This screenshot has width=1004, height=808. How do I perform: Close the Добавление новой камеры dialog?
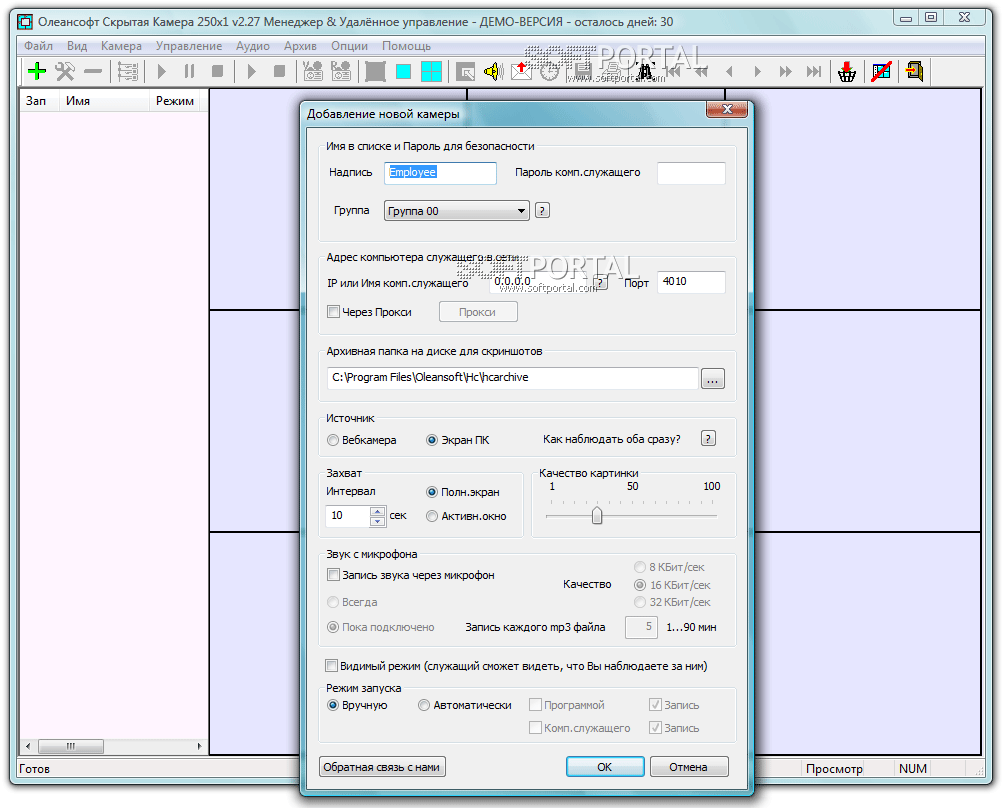(727, 109)
